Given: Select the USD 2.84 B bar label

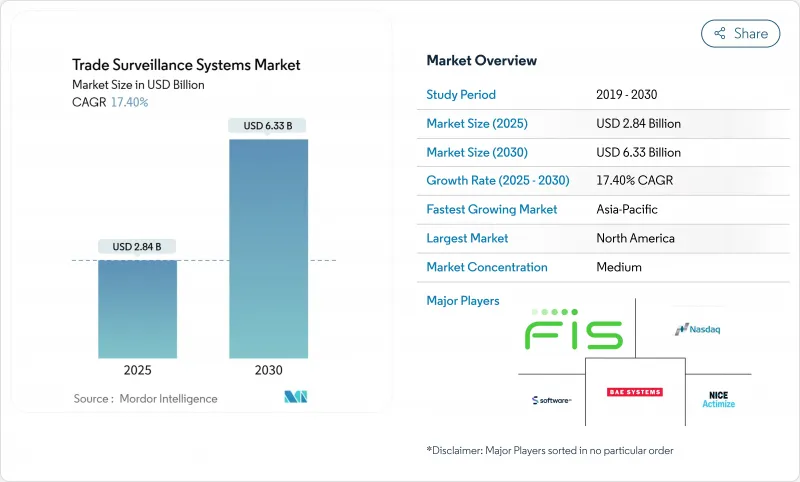Looking at the screenshot, I should coord(138,247).
